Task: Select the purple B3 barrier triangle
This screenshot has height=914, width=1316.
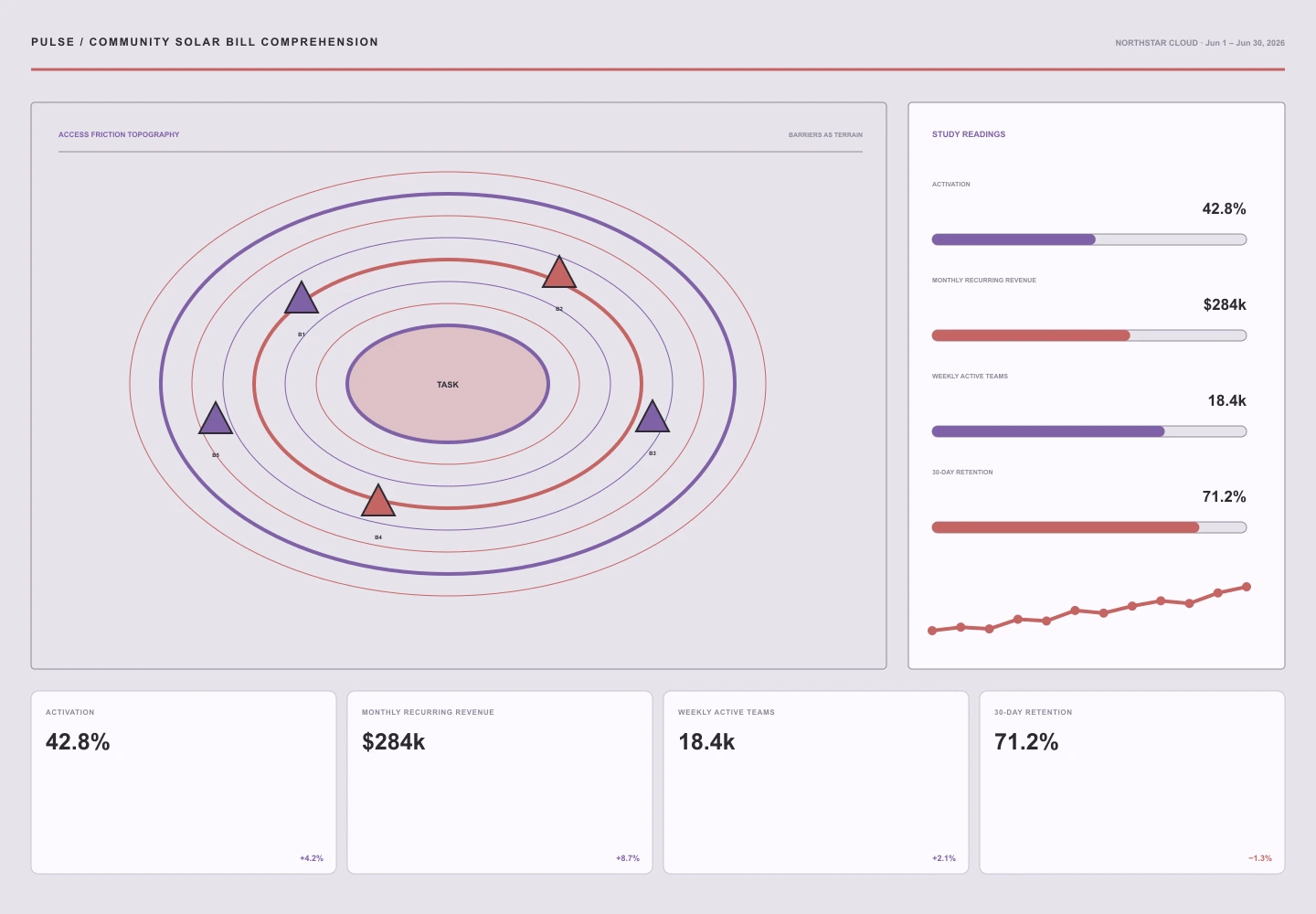Action: pos(653,419)
